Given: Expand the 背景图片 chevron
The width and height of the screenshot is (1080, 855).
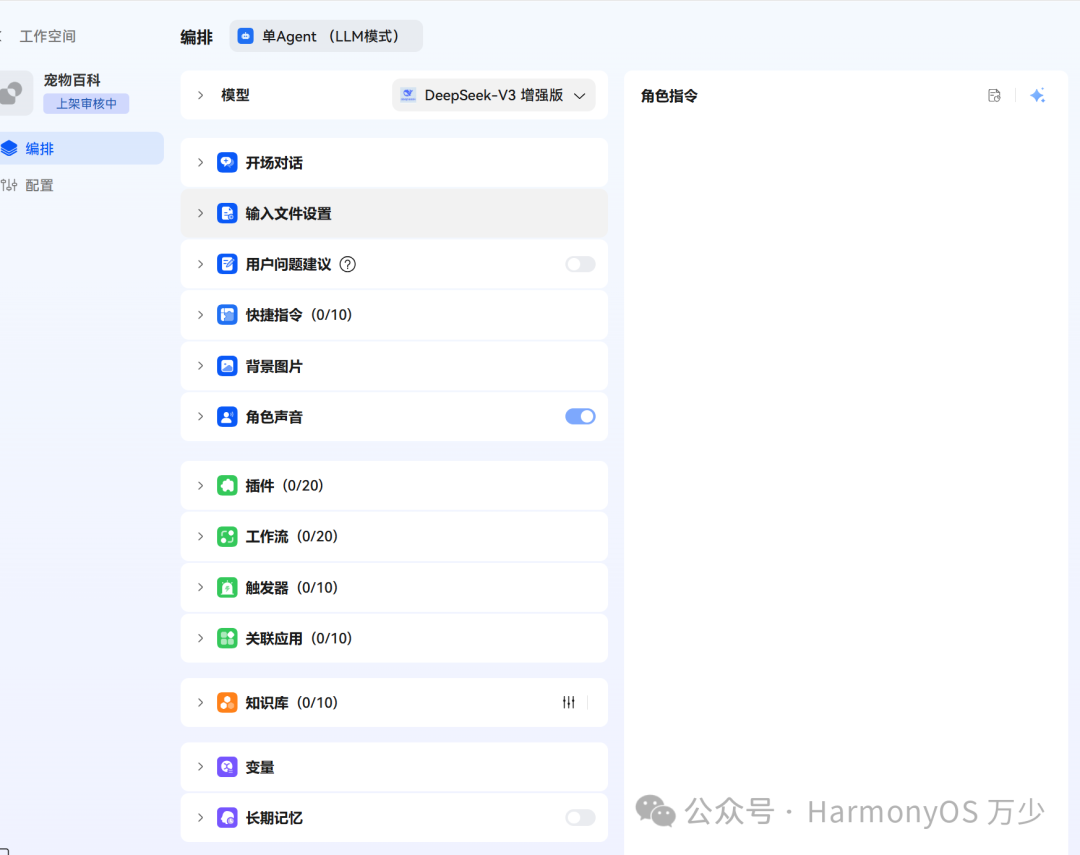Looking at the screenshot, I should [200, 366].
